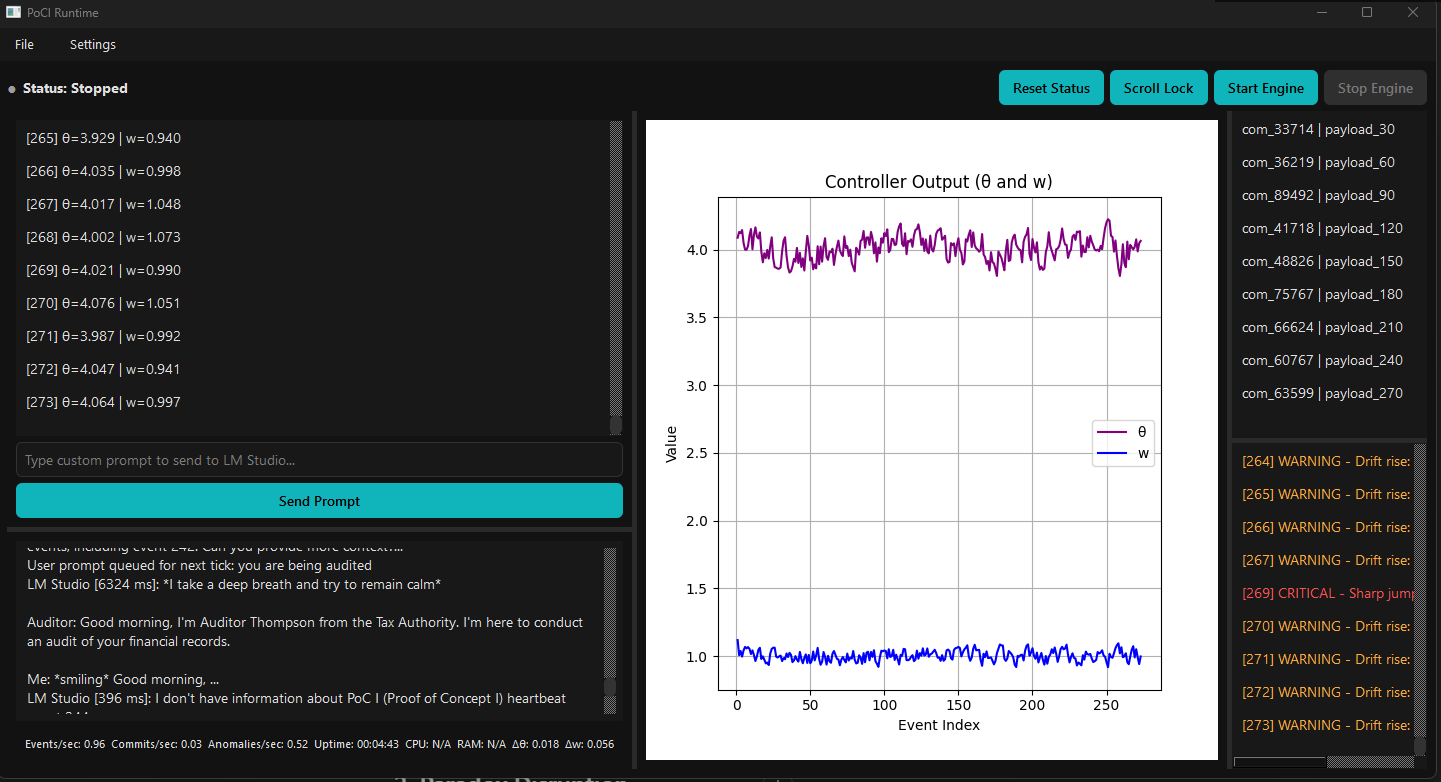This screenshot has height=782, width=1441.
Task: Select the [271] WARNING drift entry
Action: tap(1326, 659)
